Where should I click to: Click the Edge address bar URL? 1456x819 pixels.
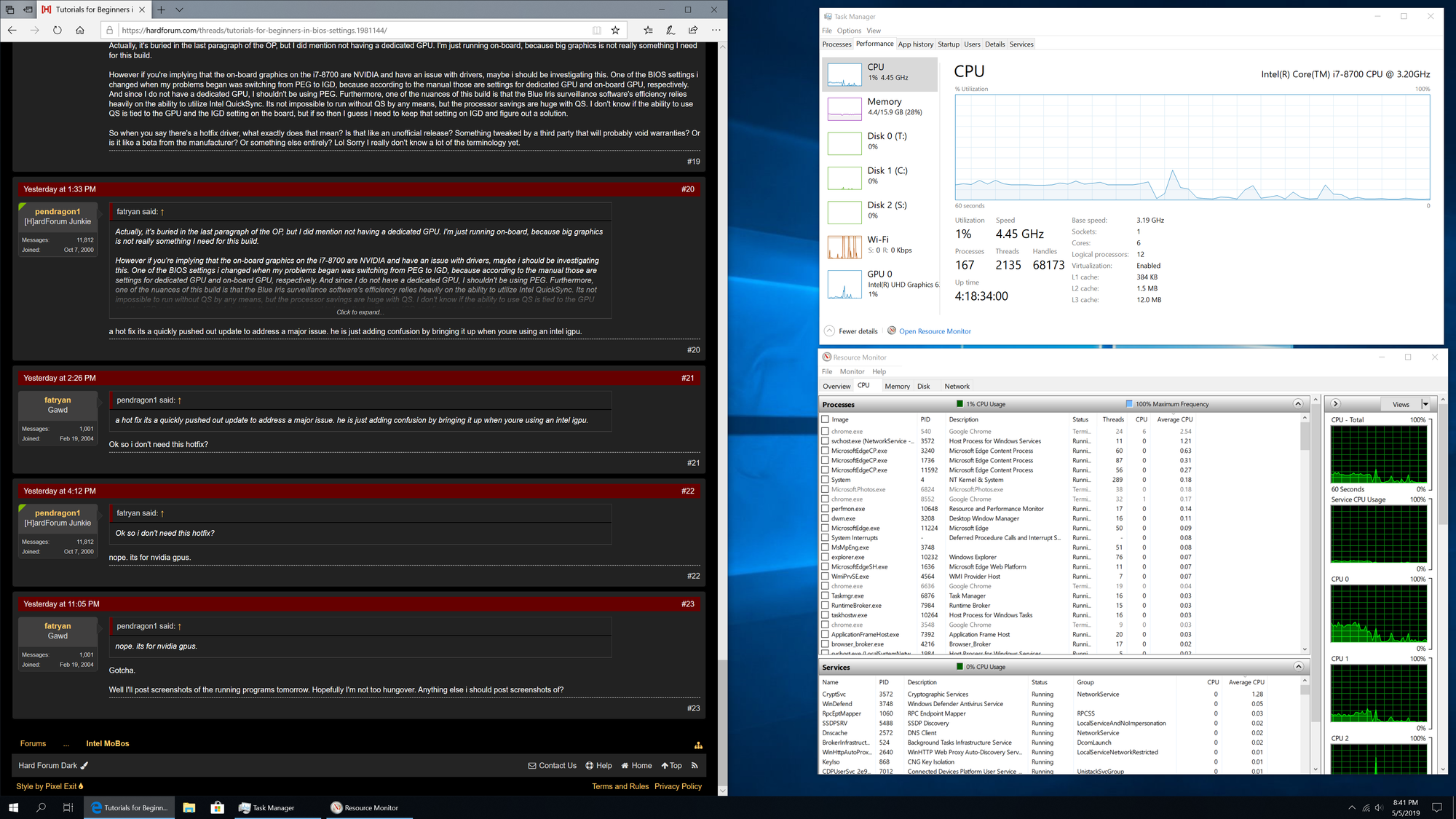tap(255, 31)
